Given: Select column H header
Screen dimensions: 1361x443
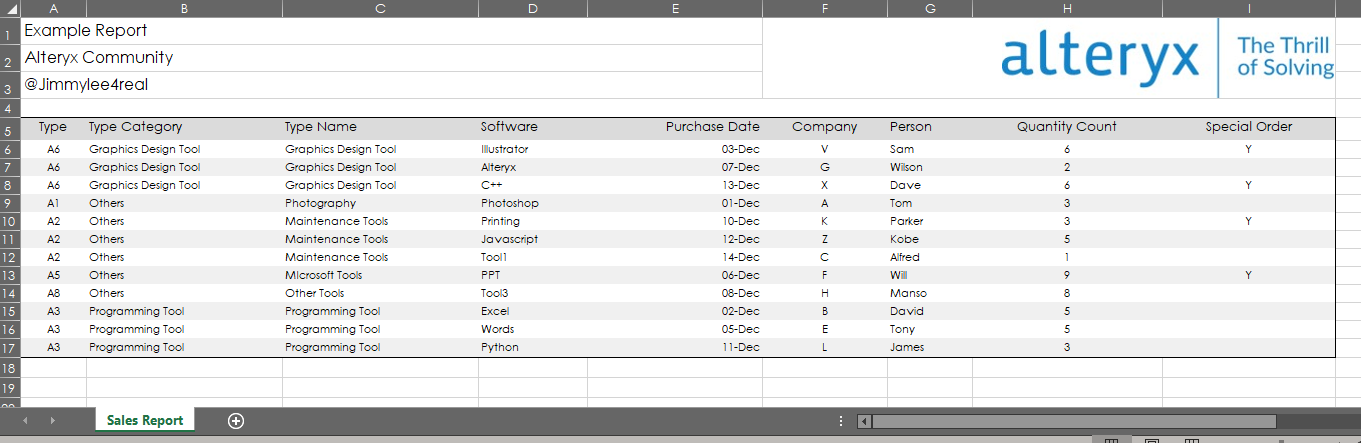Looking at the screenshot, I should (1067, 8).
